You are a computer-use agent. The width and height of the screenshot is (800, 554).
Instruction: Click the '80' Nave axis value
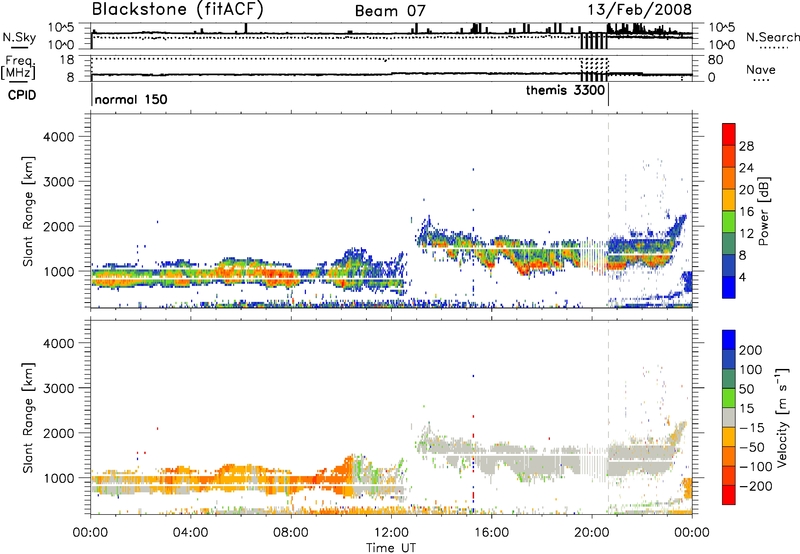tap(715, 60)
